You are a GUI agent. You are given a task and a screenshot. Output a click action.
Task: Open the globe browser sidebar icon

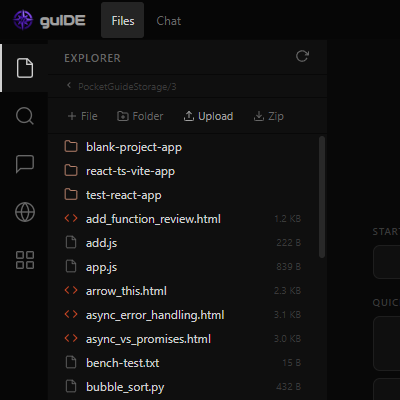(x=25, y=212)
